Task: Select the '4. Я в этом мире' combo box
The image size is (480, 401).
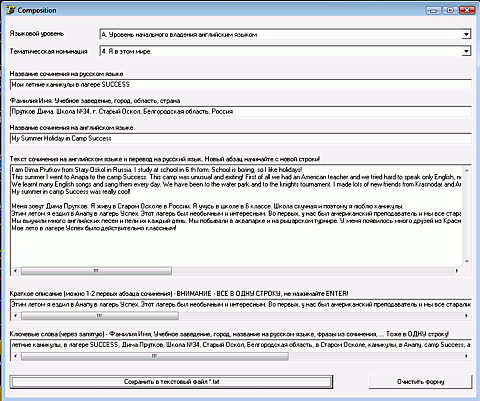Action: coord(285,51)
